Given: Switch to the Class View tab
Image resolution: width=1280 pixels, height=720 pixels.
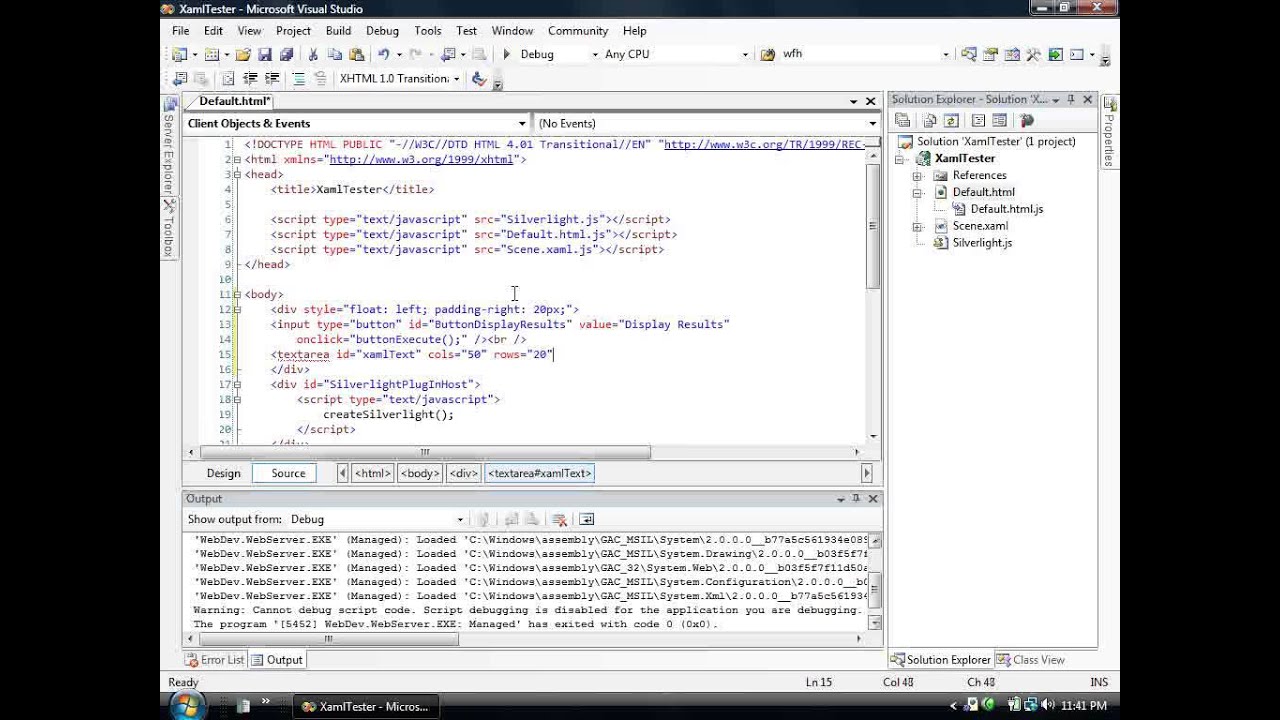Looking at the screenshot, I should (x=1029, y=660).
